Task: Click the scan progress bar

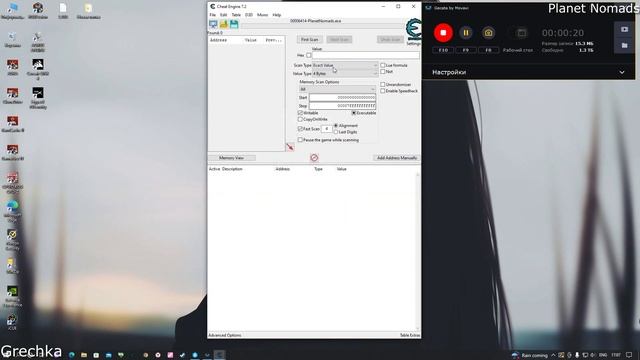Action: (322, 26)
